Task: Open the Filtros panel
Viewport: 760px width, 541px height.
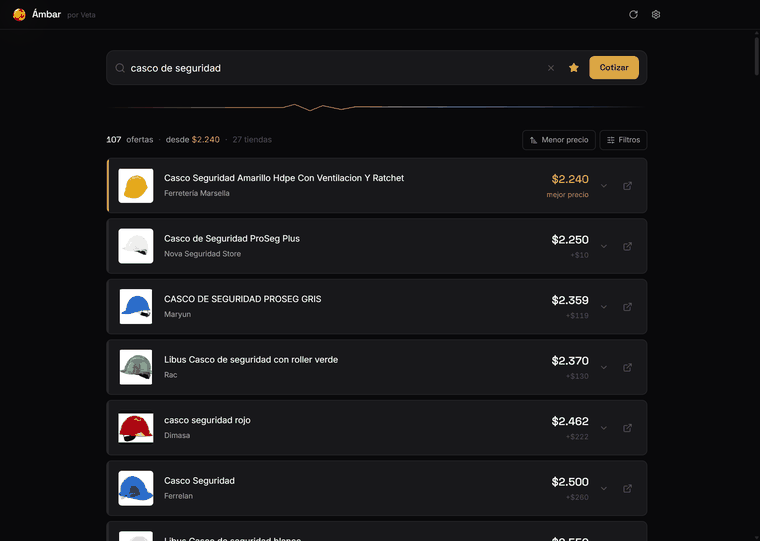Action: coord(623,140)
